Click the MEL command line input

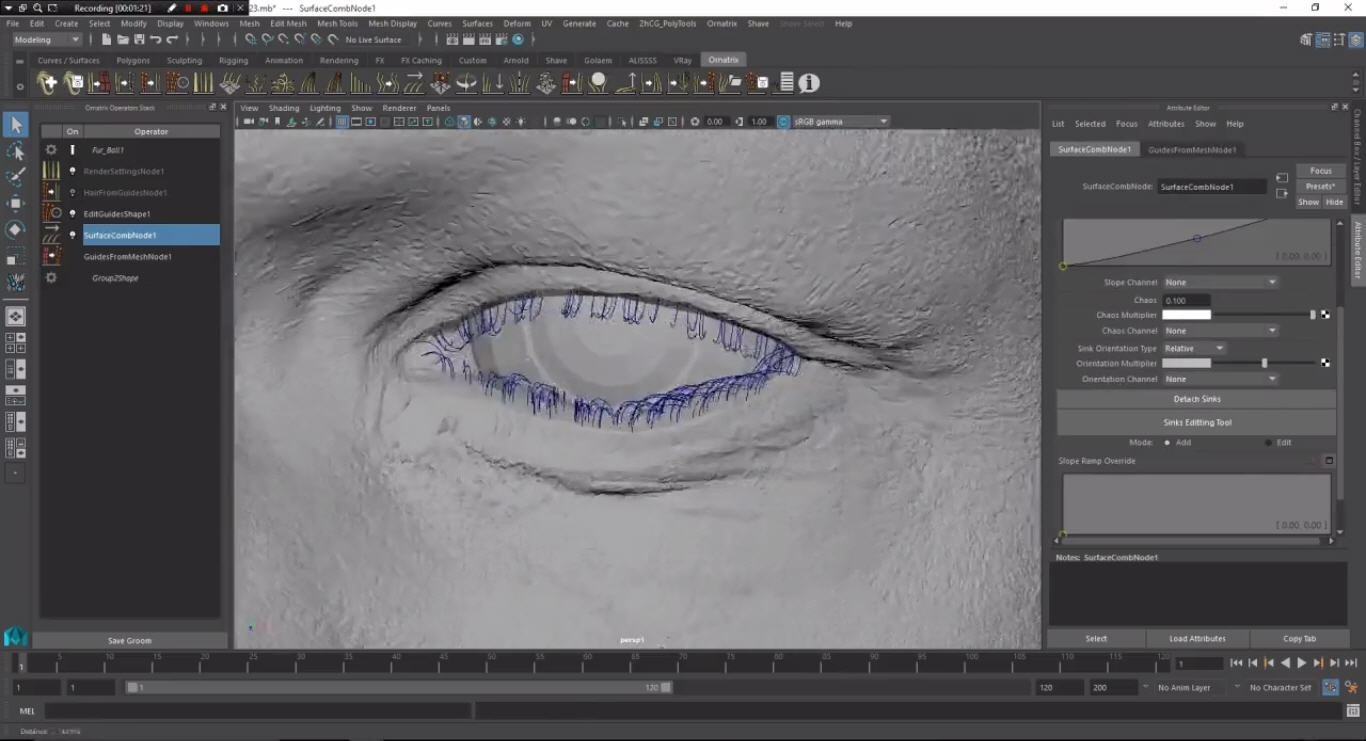tap(257, 711)
